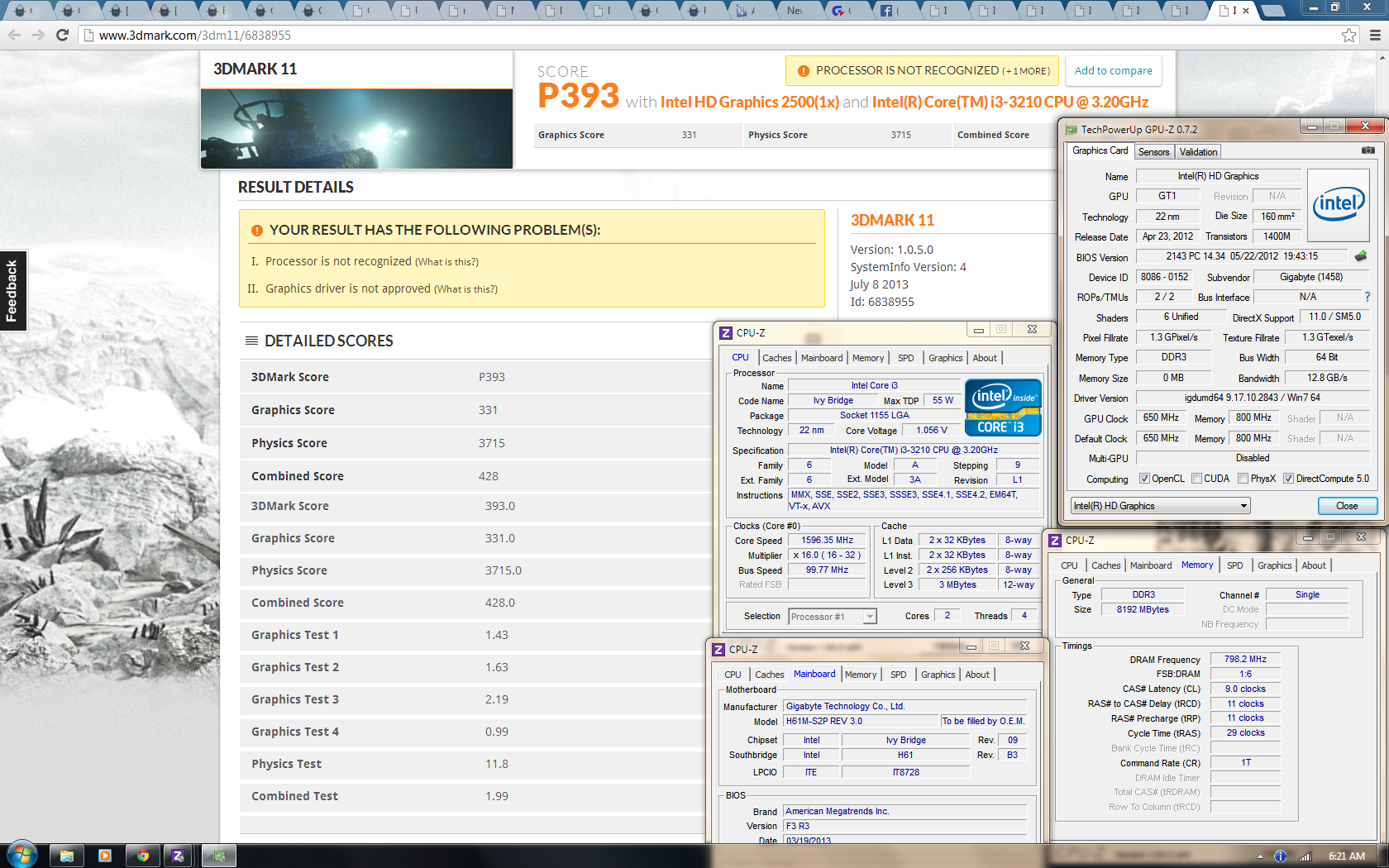Click the CPU-Z taskbar icon

[178, 856]
